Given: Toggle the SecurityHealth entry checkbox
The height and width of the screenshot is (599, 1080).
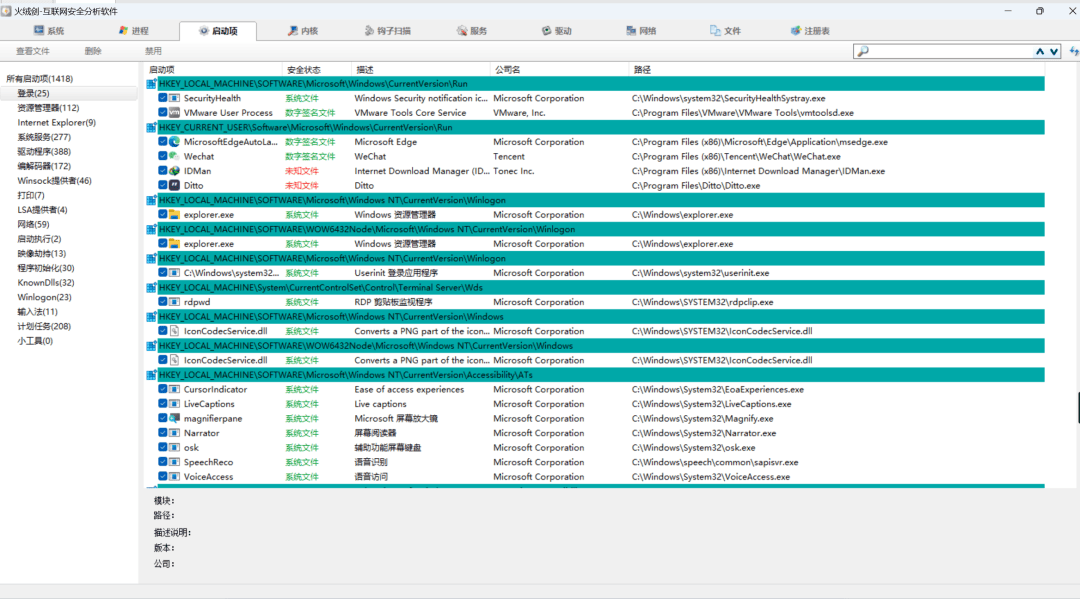Looking at the screenshot, I should (x=163, y=98).
